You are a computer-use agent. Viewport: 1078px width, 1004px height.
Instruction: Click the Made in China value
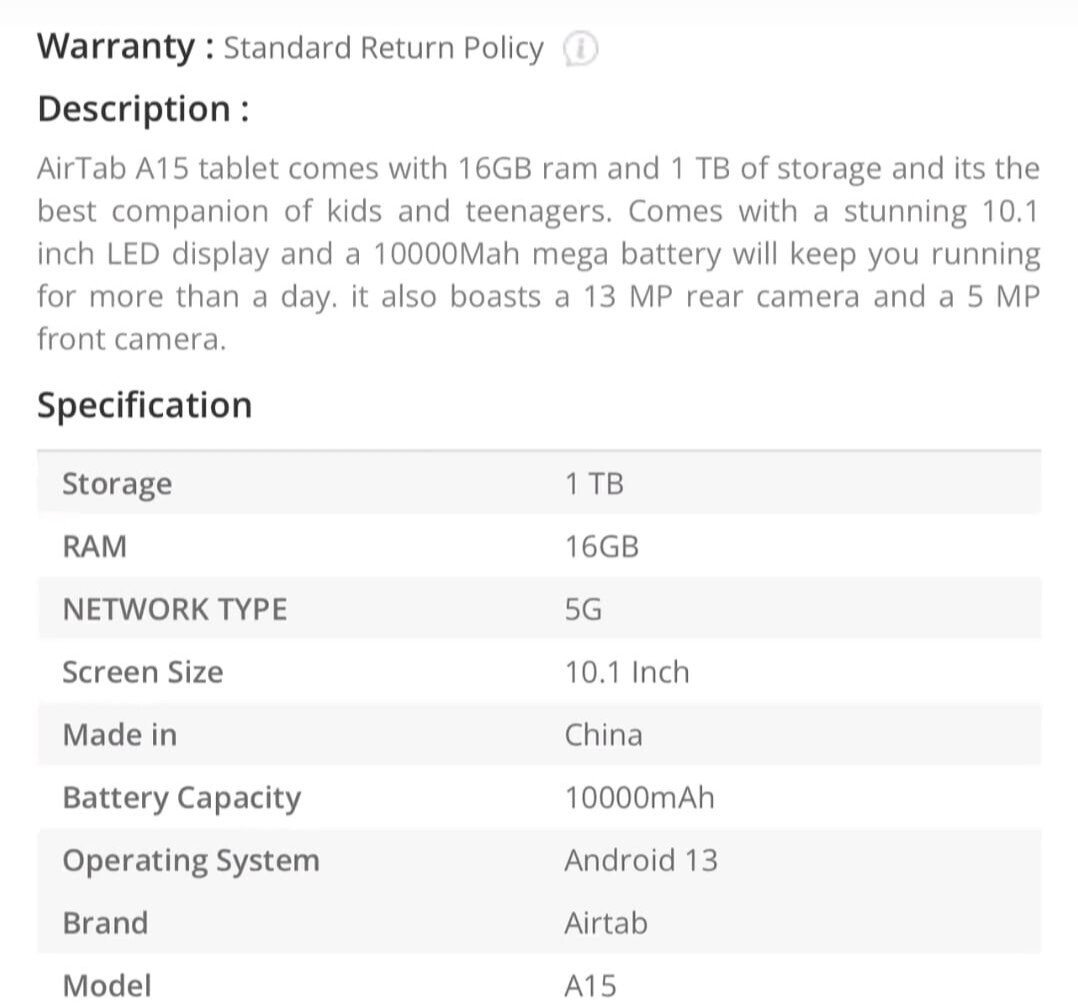pos(604,735)
